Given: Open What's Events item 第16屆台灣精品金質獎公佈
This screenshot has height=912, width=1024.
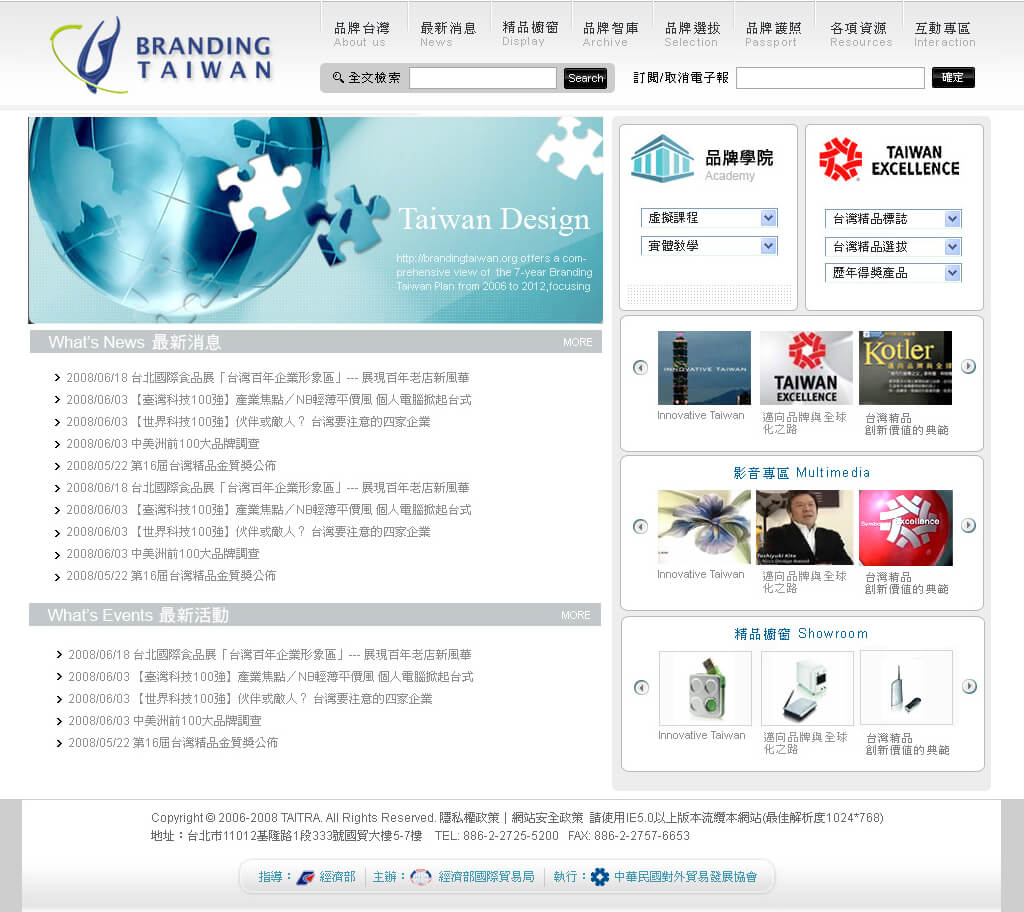Looking at the screenshot, I should [x=173, y=743].
